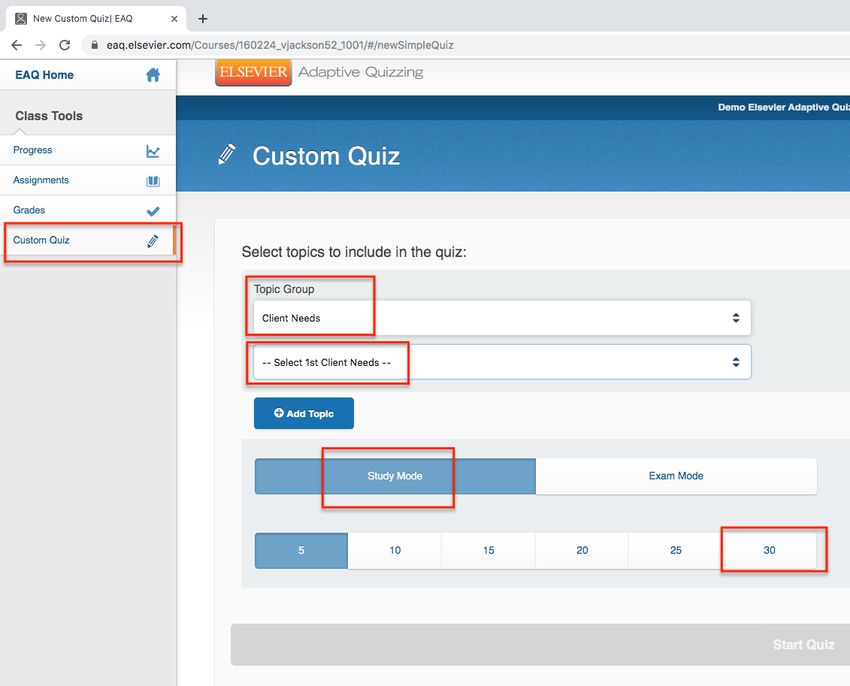The height and width of the screenshot is (686, 850).
Task: Click the Demo Elsevier Adaptive Quizzing course name
Action: 784,107
